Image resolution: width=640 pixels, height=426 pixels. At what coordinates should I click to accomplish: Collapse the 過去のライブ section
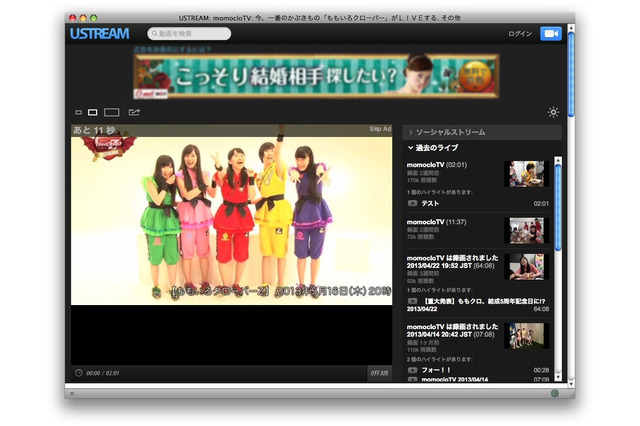pos(433,148)
